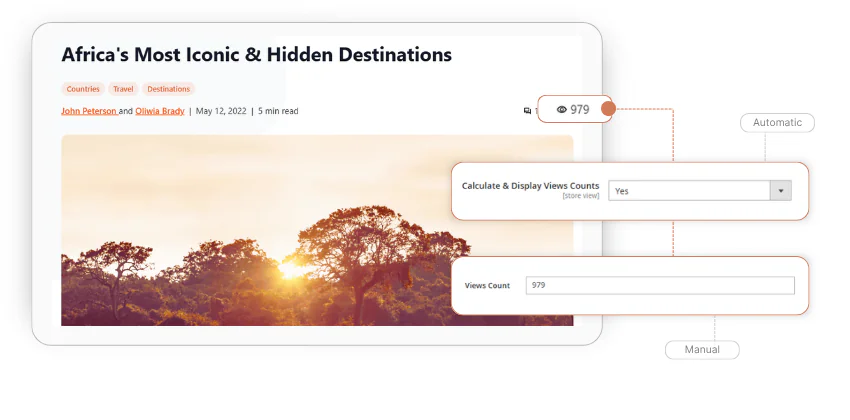Select the 'Yes' value combo box
This screenshot has height=420, width=850.
[689, 191]
